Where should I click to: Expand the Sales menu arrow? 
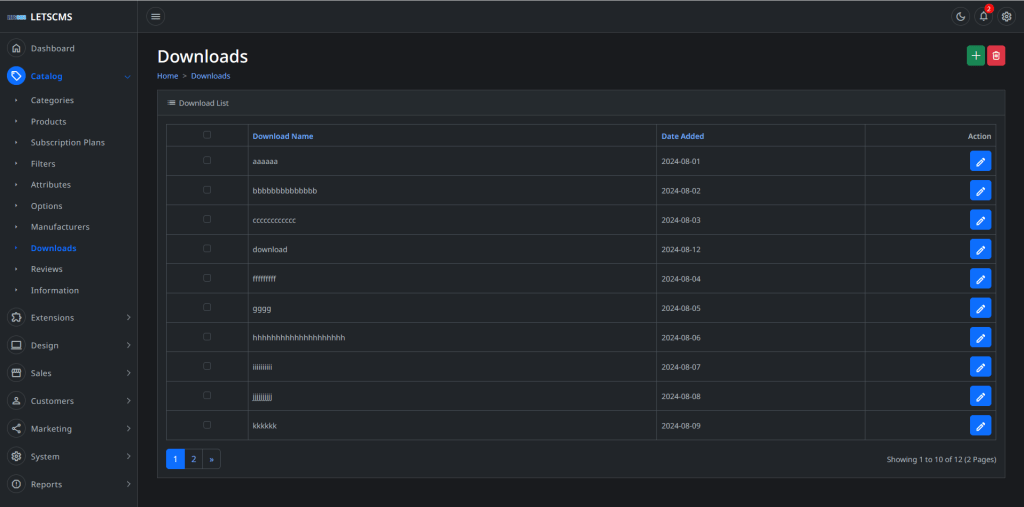coord(129,373)
